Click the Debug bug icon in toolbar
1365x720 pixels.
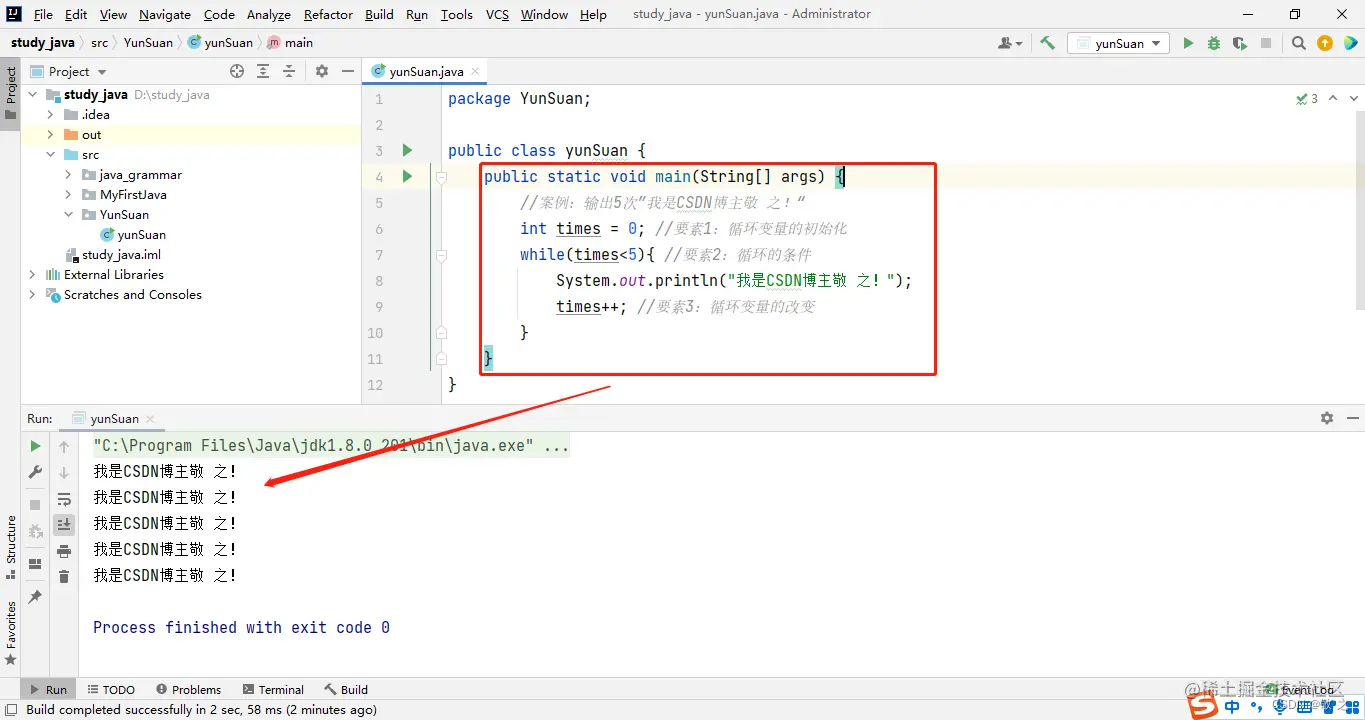click(1214, 43)
